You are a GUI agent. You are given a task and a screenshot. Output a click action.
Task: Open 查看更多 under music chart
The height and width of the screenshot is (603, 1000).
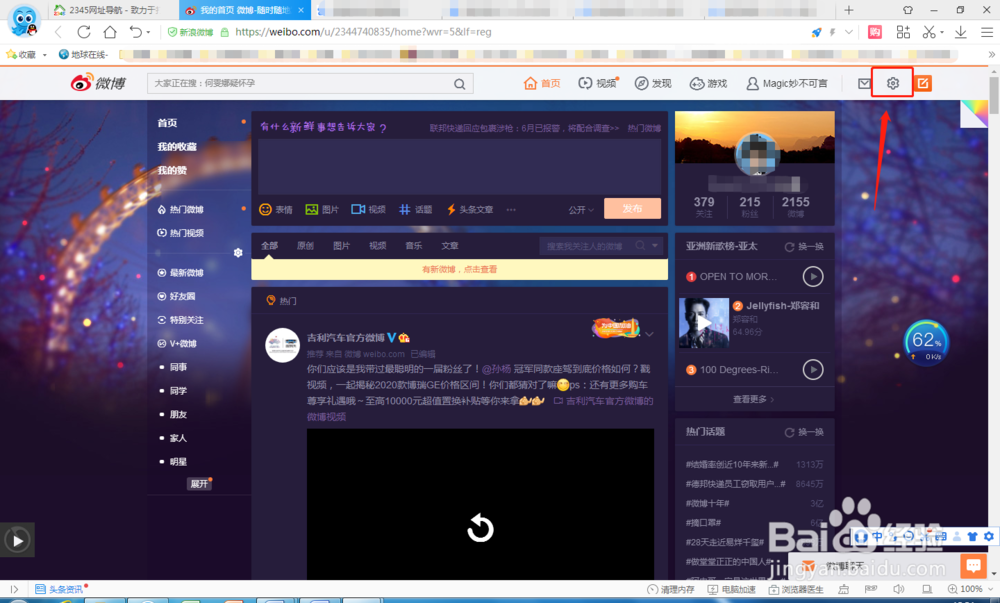753,399
